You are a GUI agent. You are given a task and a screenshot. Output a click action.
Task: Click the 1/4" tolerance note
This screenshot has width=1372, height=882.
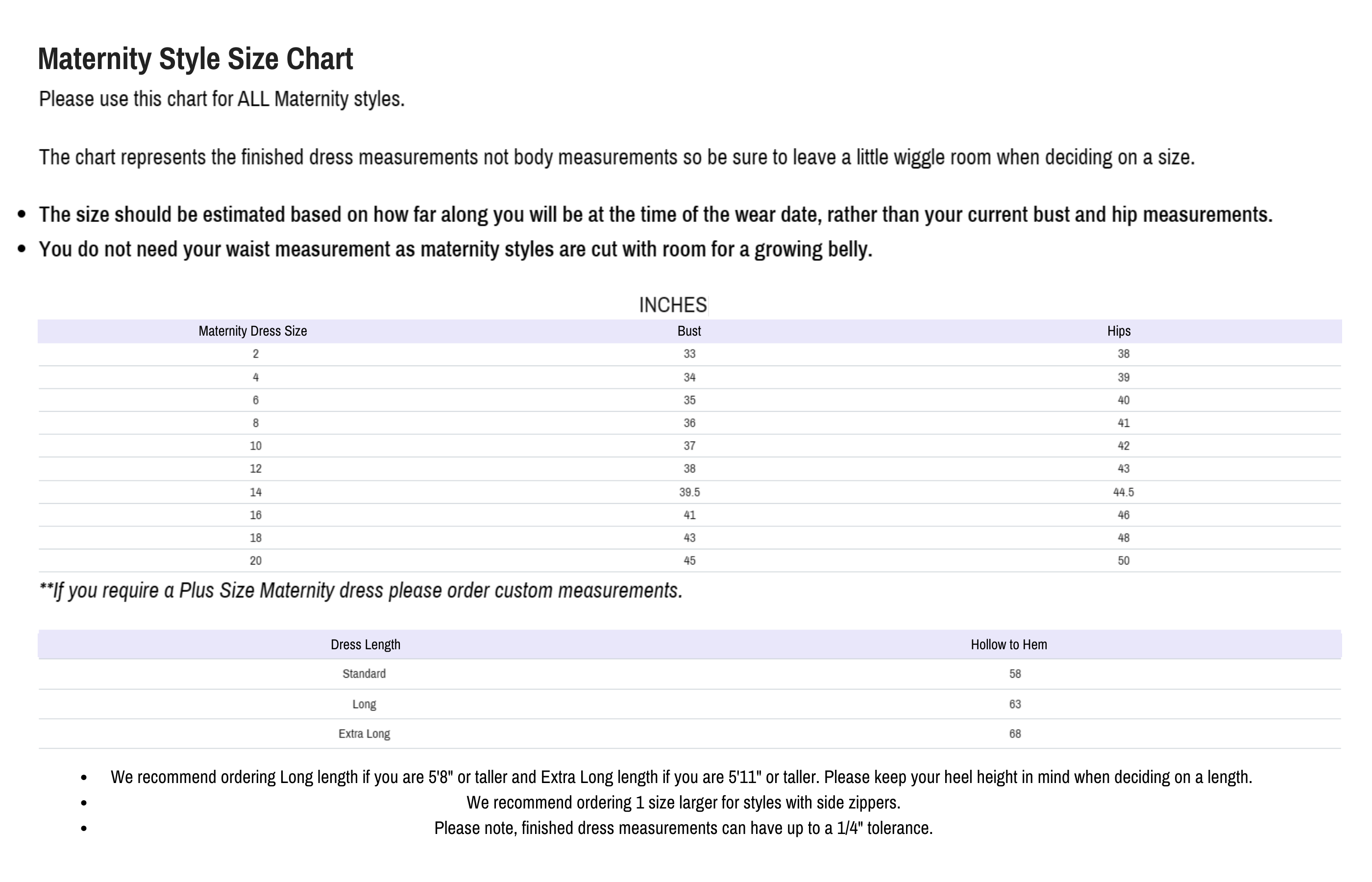(x=683, y=828)
